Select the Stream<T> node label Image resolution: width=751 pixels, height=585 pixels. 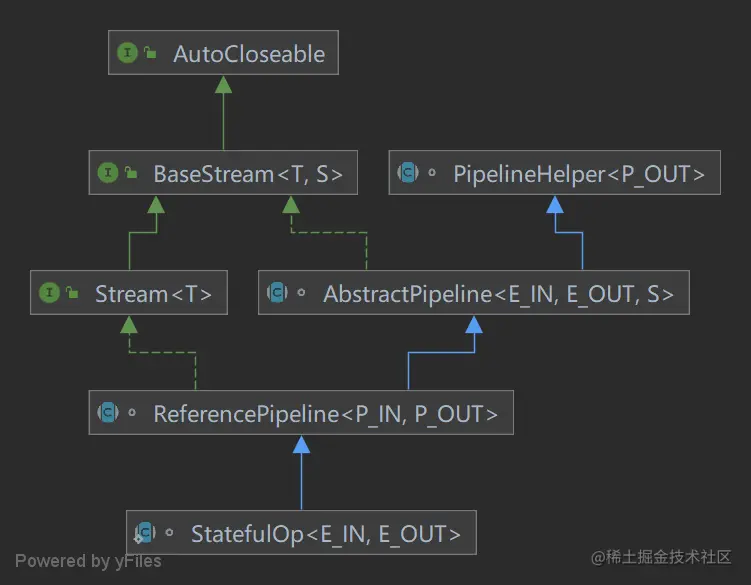(x=153, y=294)
